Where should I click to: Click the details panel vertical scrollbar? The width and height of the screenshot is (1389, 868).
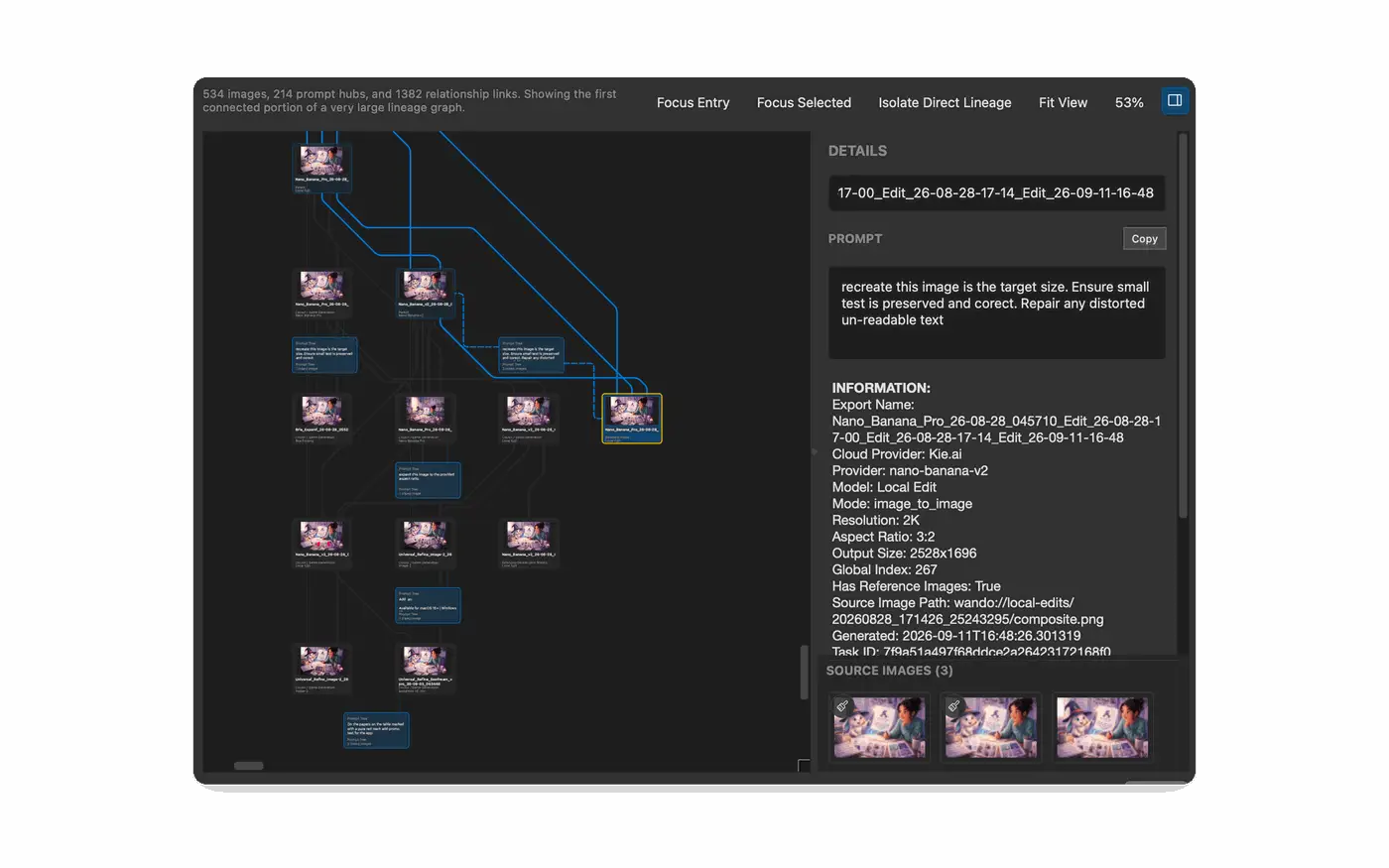1183,327
